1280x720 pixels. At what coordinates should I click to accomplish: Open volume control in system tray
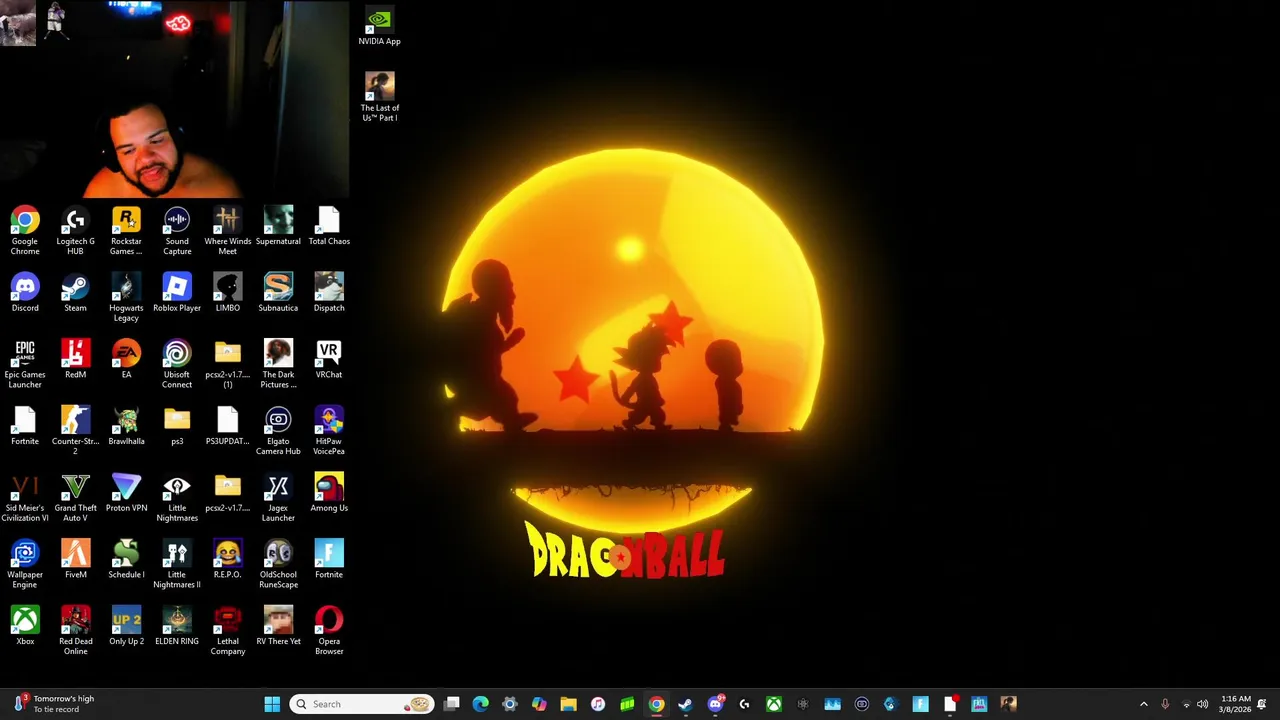click(1202, 704)
